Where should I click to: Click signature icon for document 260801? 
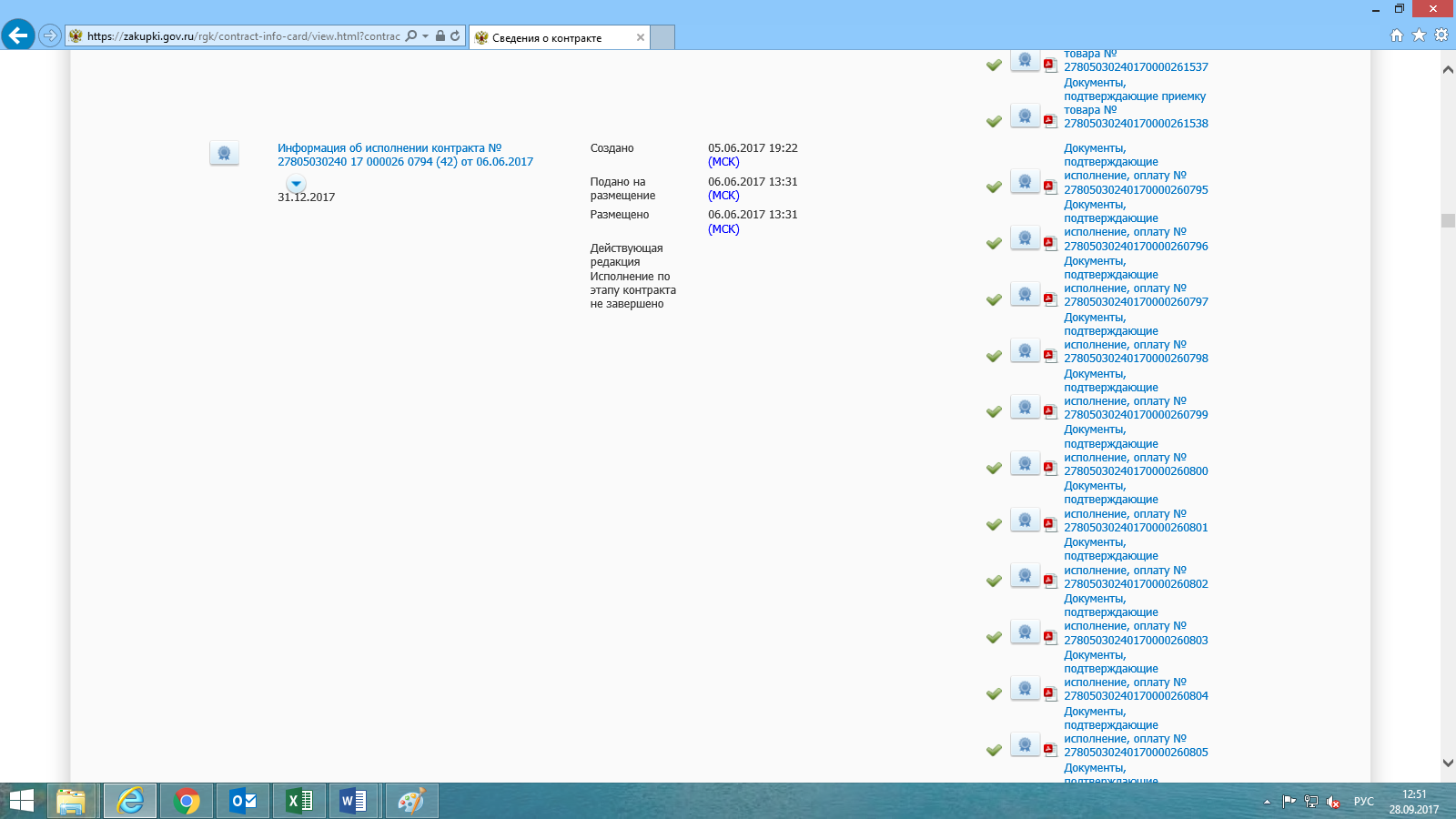(1025, 521)
